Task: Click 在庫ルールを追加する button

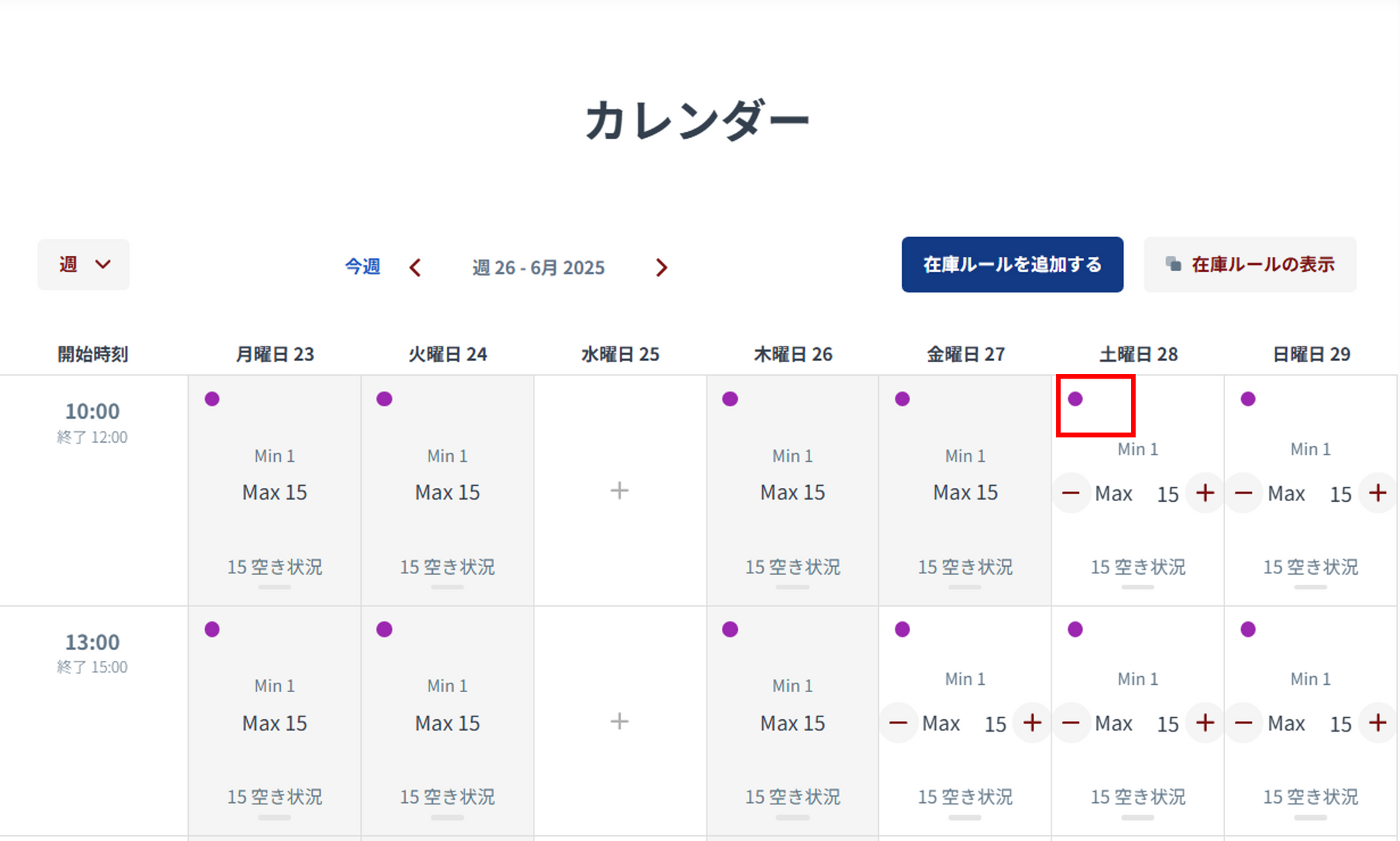Action: [x=1011, y=264]
